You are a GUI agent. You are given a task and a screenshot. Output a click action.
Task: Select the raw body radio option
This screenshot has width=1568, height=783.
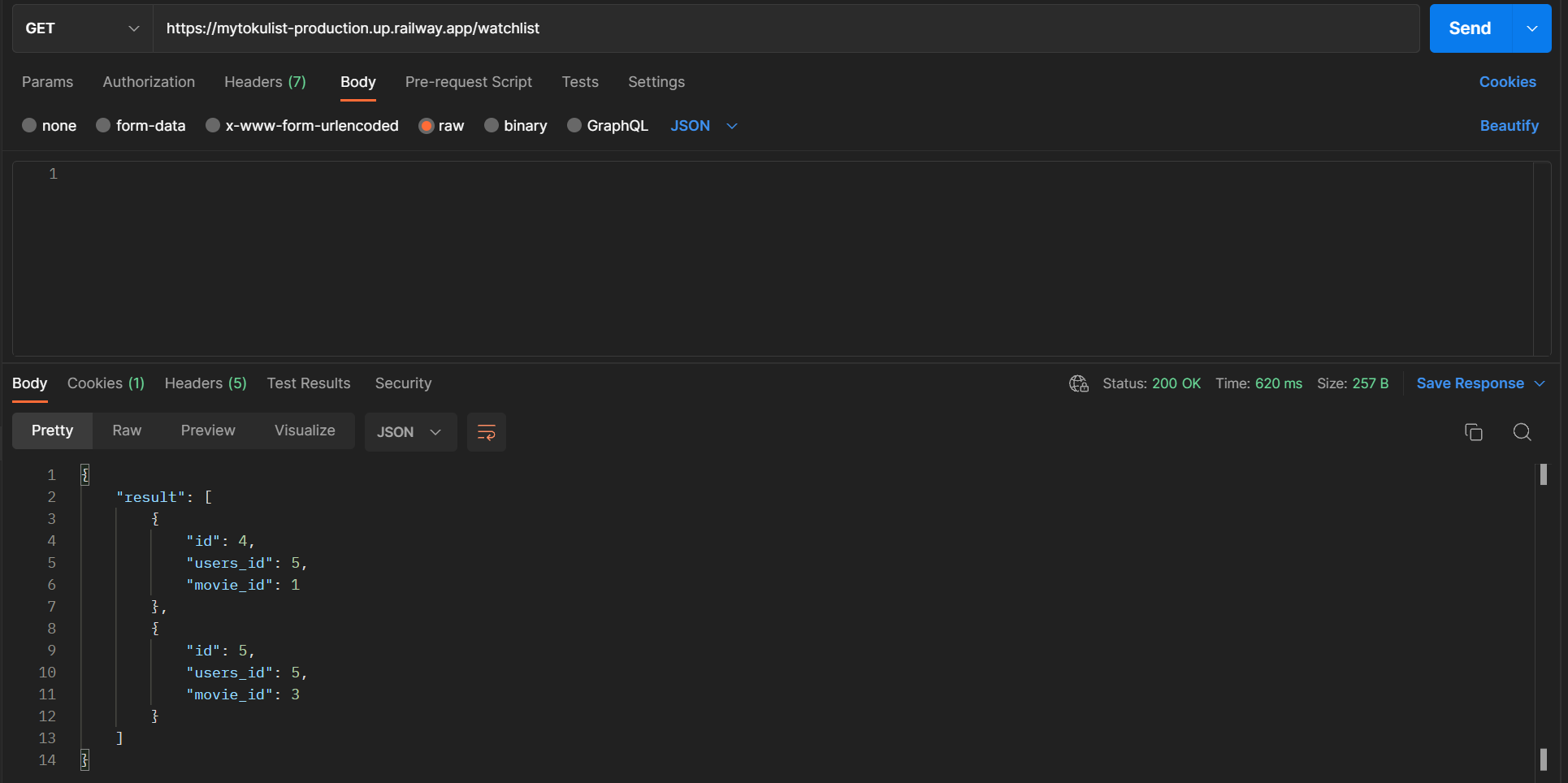(x=426, y=125)
